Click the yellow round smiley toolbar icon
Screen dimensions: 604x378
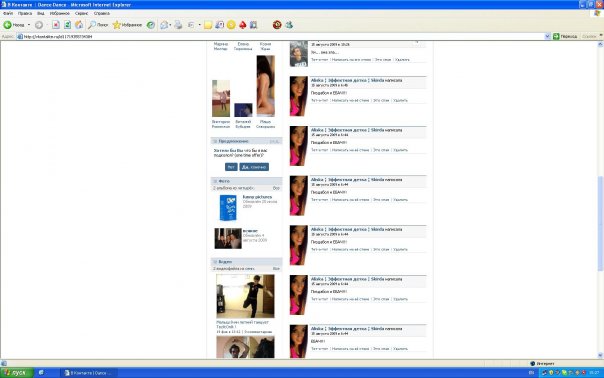click(231, 25)
